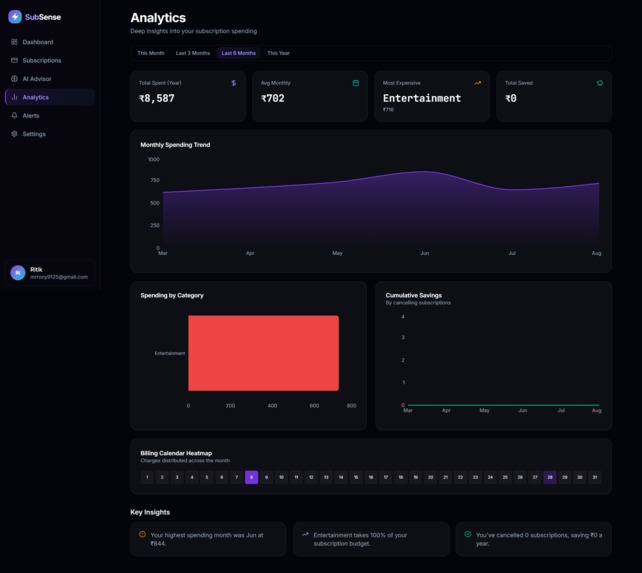642x573 pixels.
Task: Click the Entertainment takes 100% insight card
Action: click(371, 539)
